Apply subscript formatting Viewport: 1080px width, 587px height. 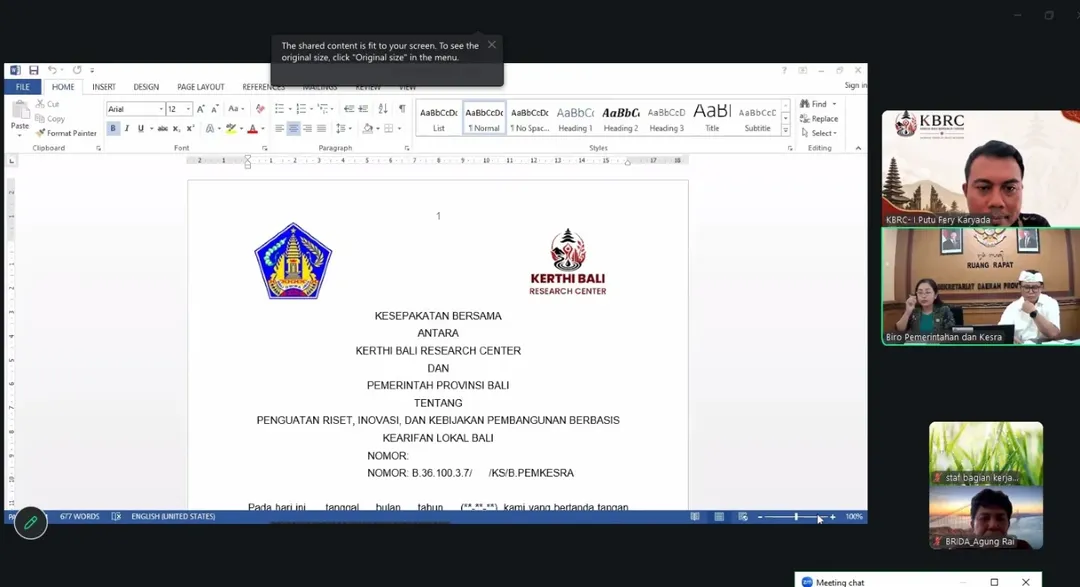click(x=176, y=128)
